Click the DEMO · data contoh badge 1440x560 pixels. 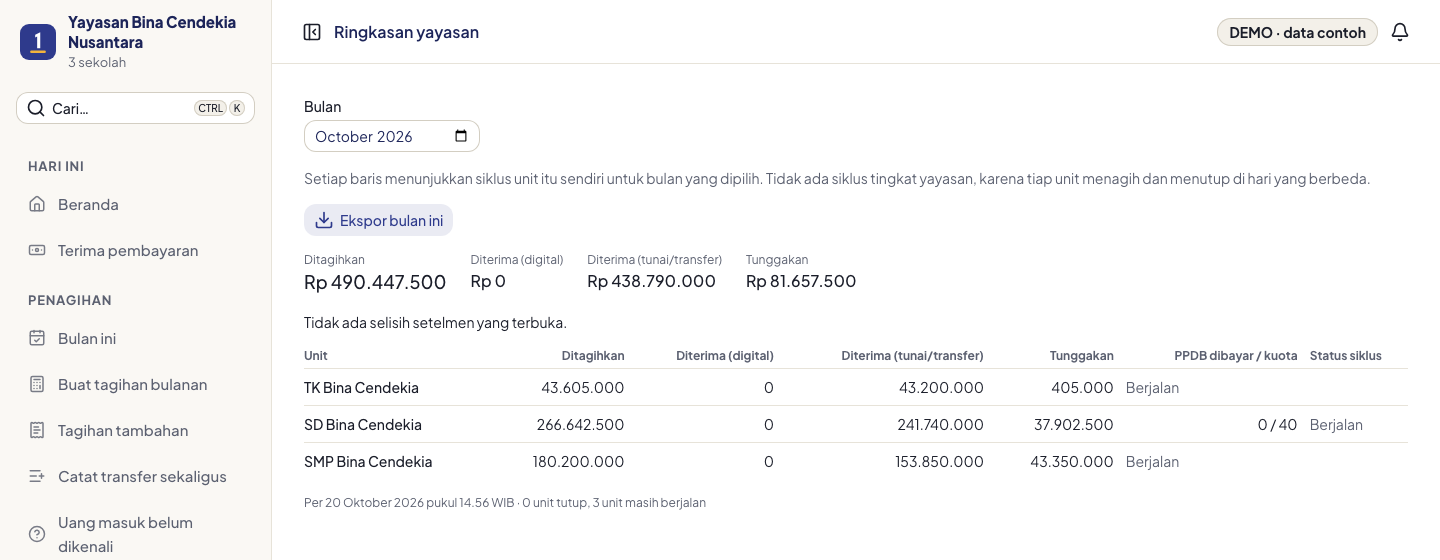(x=1297, y=32)
